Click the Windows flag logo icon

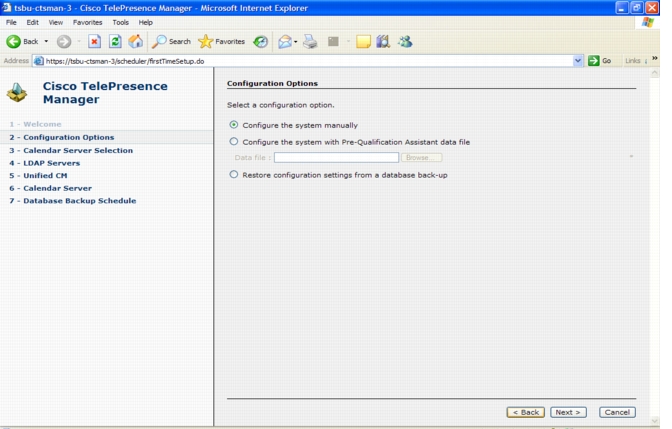click(x=648, y=22)
